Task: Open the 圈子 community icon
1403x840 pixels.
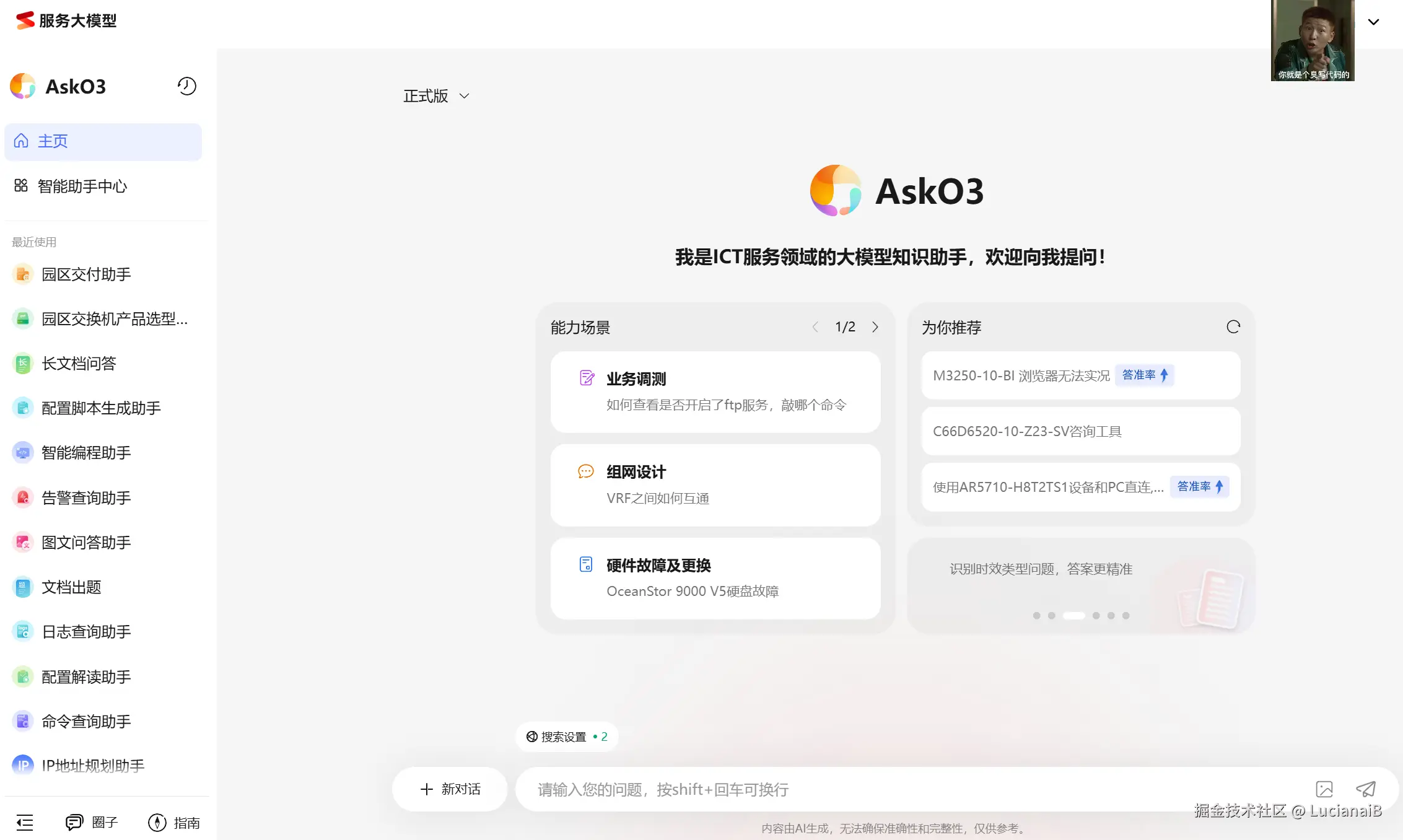Action: [x=74, y=823]
